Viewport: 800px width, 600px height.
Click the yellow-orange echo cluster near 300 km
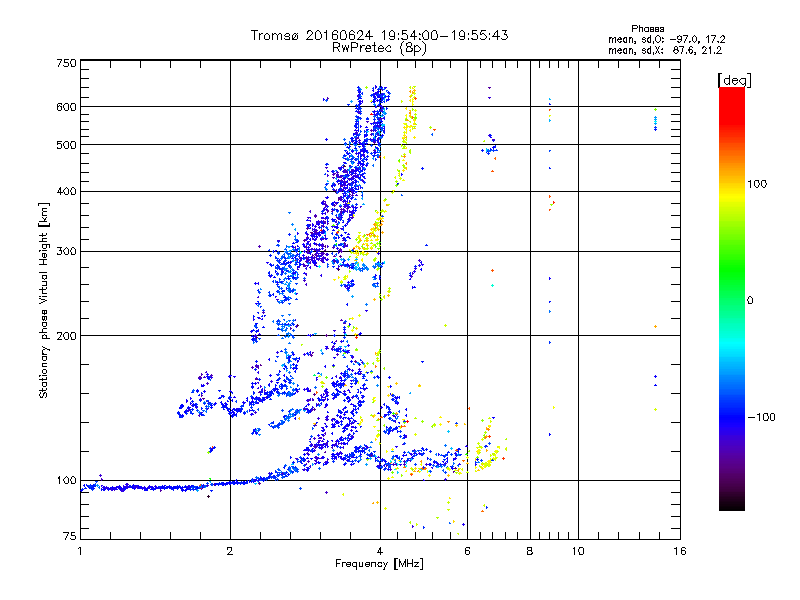[366, 241]
